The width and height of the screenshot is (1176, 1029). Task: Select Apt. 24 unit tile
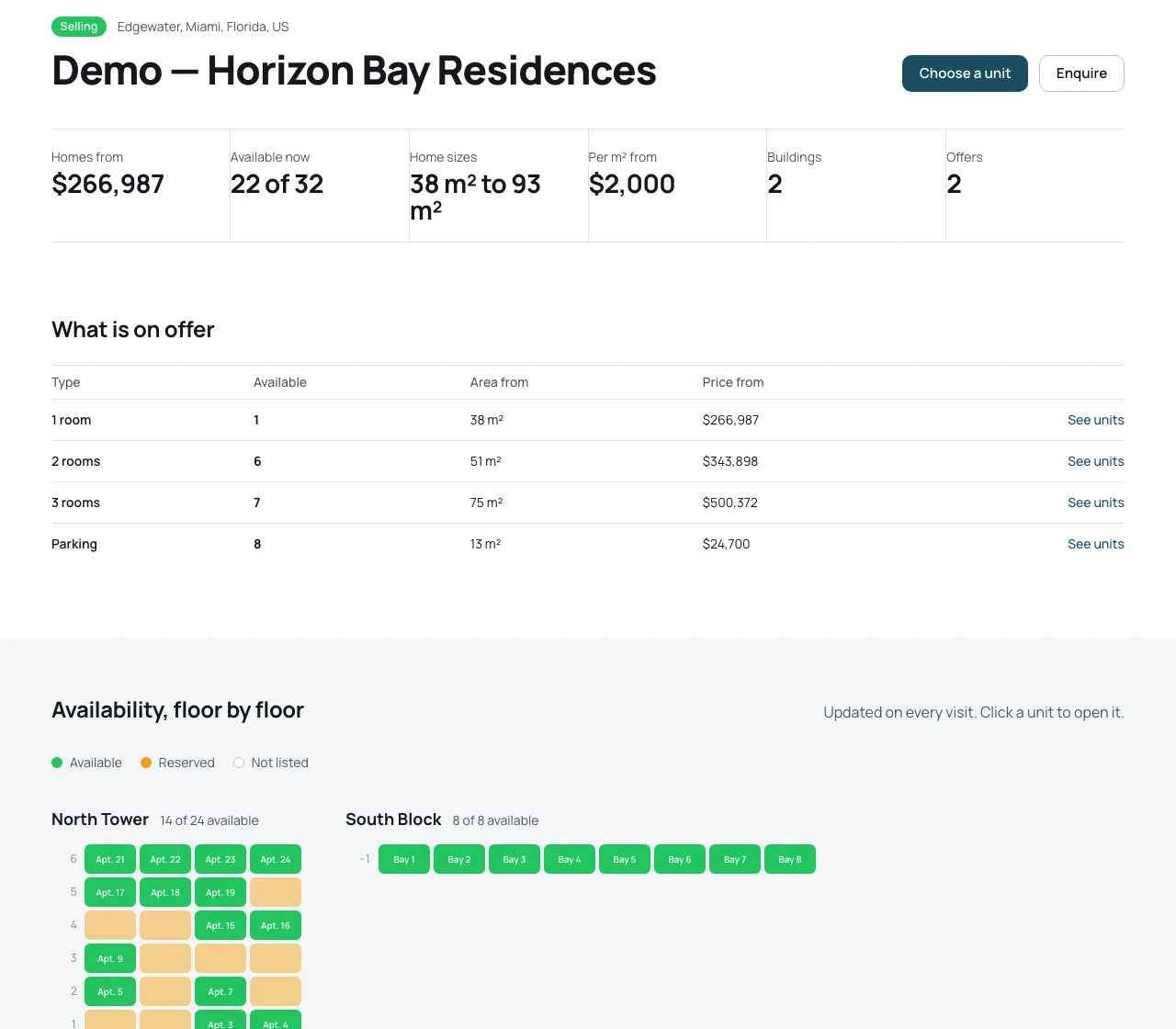[x=276, y=859]
